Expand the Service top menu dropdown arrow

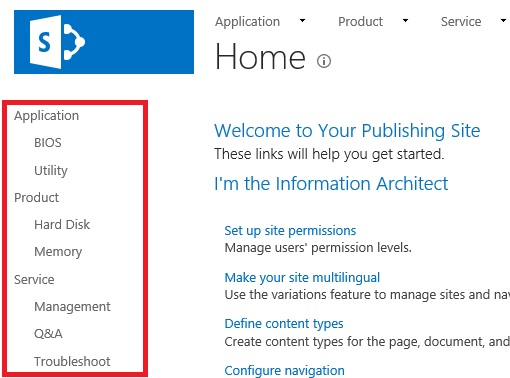point(503,21)
